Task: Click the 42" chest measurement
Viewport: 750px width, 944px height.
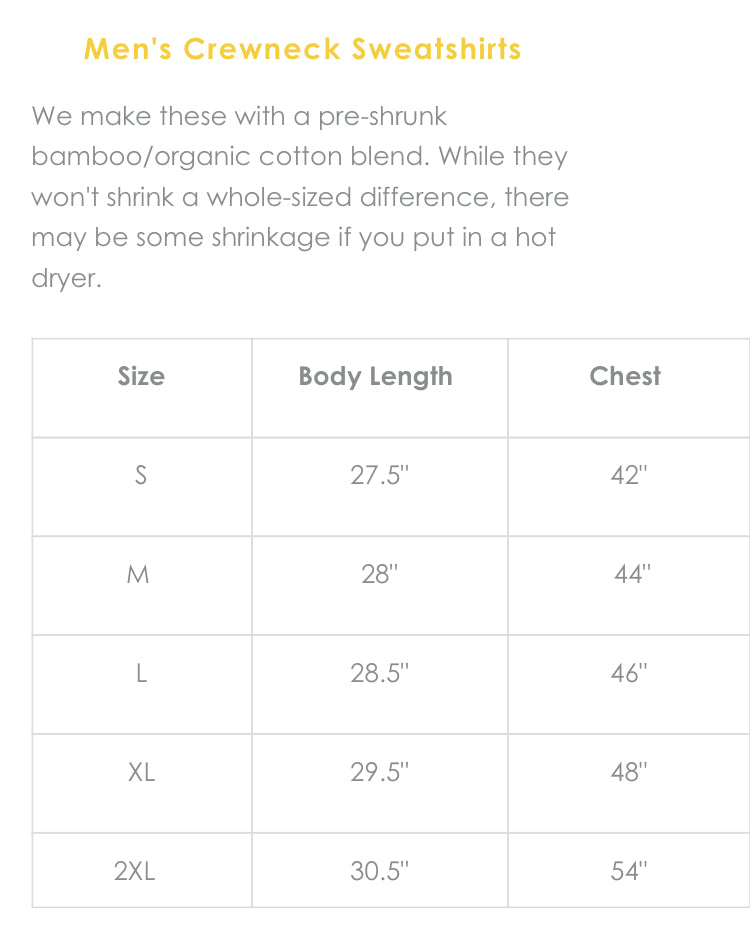Action: click(629, 476)
